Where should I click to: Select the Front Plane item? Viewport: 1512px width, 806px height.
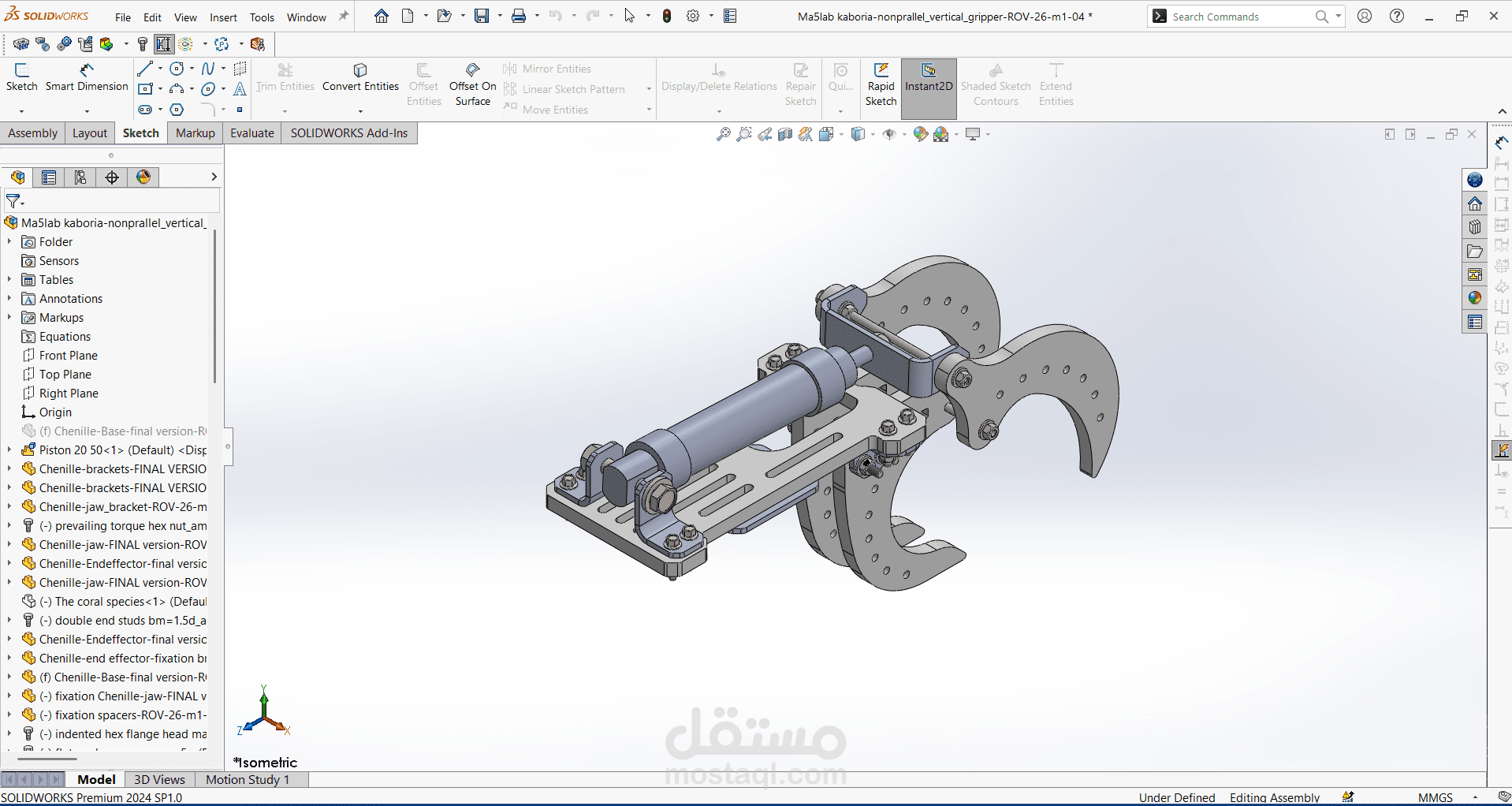[x=69, y=356]
